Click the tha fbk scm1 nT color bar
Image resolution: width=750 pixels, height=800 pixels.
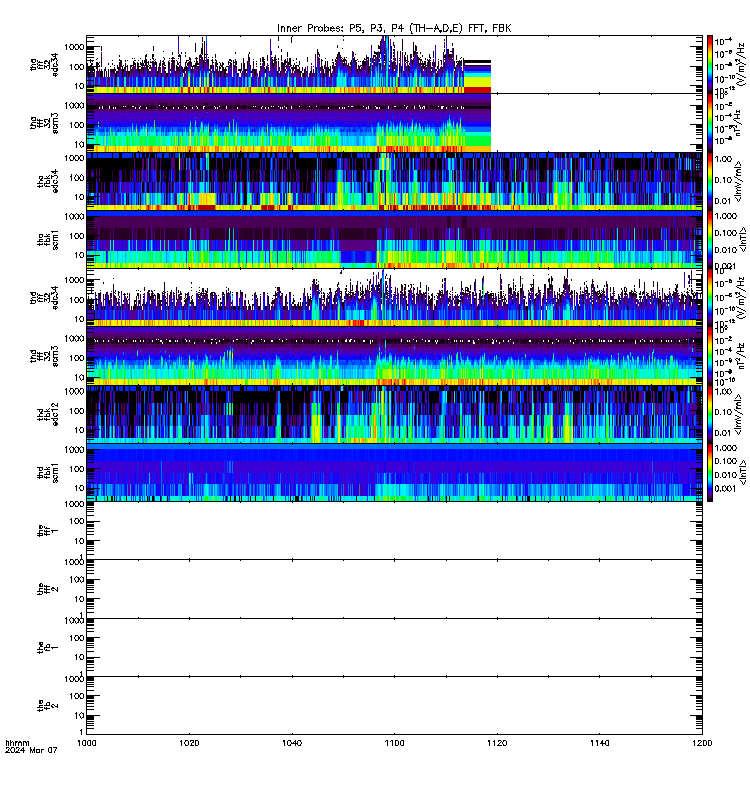[x=710, y=239]
